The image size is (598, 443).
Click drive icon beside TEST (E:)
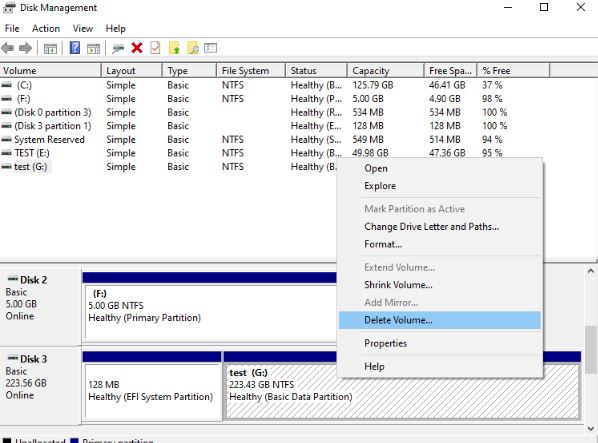click(6, 153)
